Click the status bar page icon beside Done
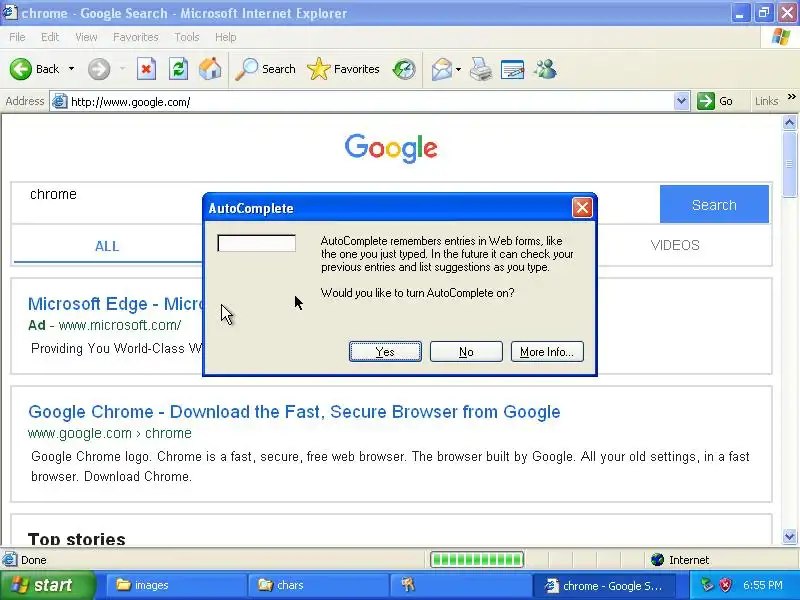 9,560
